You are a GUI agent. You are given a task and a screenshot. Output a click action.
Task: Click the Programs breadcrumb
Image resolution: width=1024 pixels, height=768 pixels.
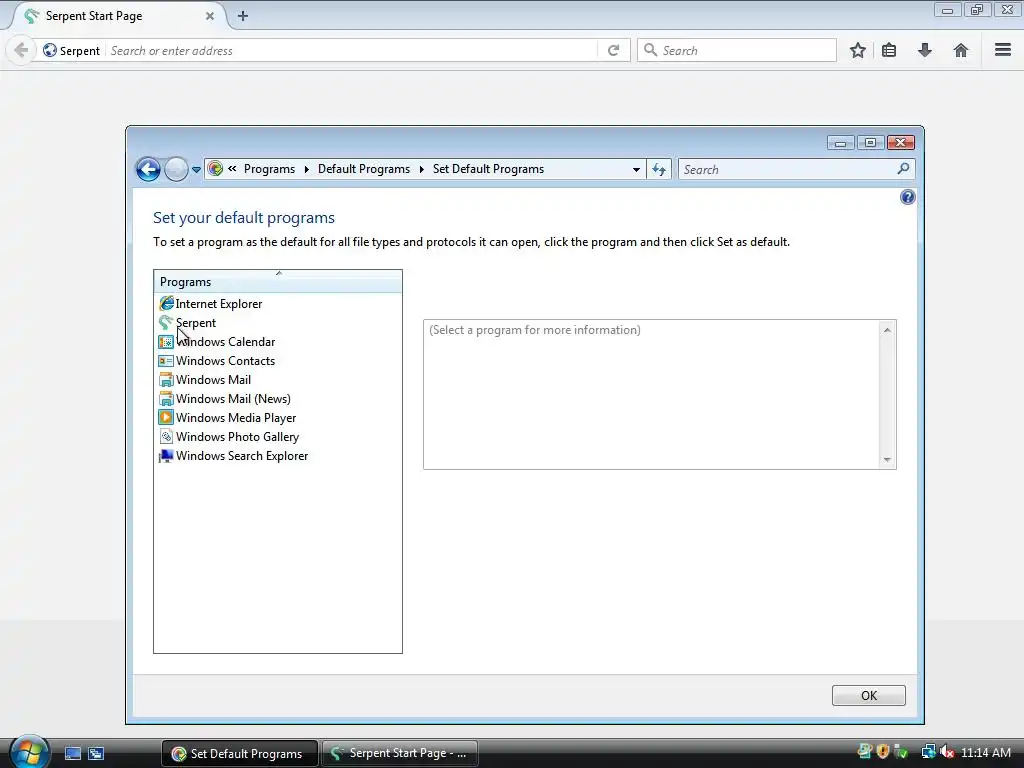[269, 169]
